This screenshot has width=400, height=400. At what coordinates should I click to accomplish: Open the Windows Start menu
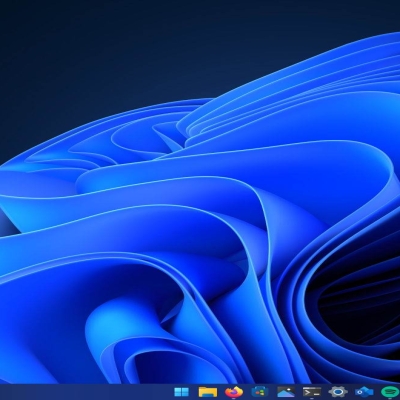pyautogui.click(x=181, y=392)
